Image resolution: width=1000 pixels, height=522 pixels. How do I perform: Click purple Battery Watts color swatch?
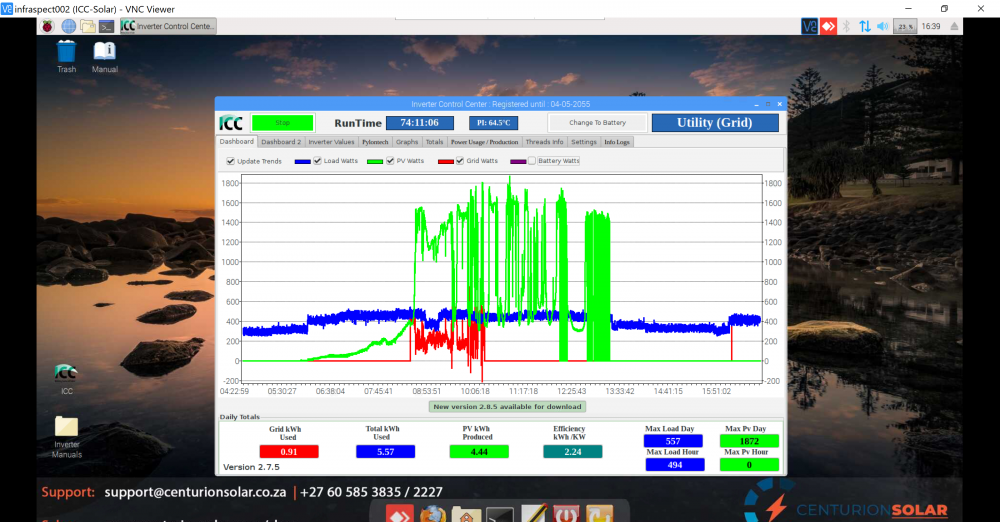pos(518,161)
